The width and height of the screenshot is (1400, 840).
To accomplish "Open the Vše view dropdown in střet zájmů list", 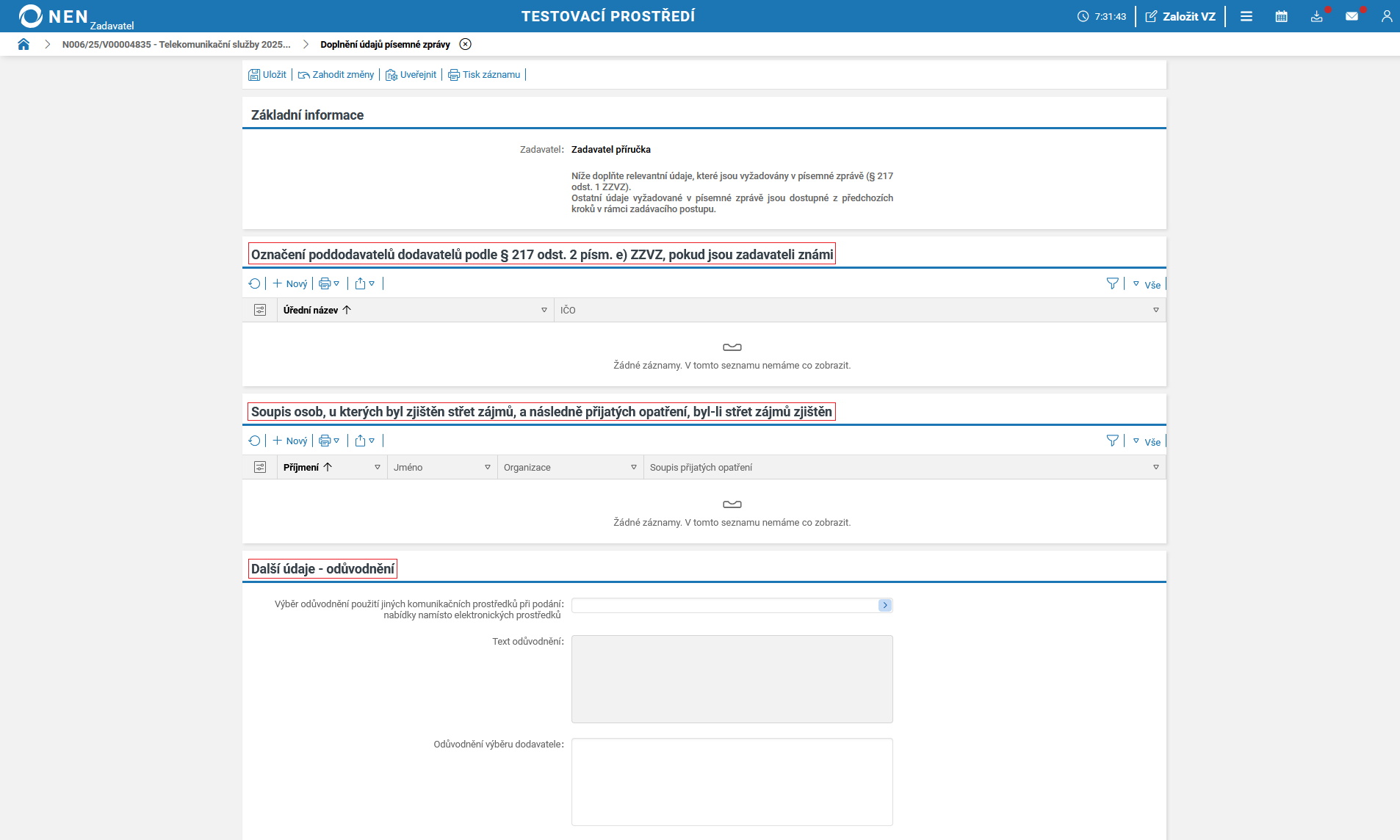I will coord(1147,441).
